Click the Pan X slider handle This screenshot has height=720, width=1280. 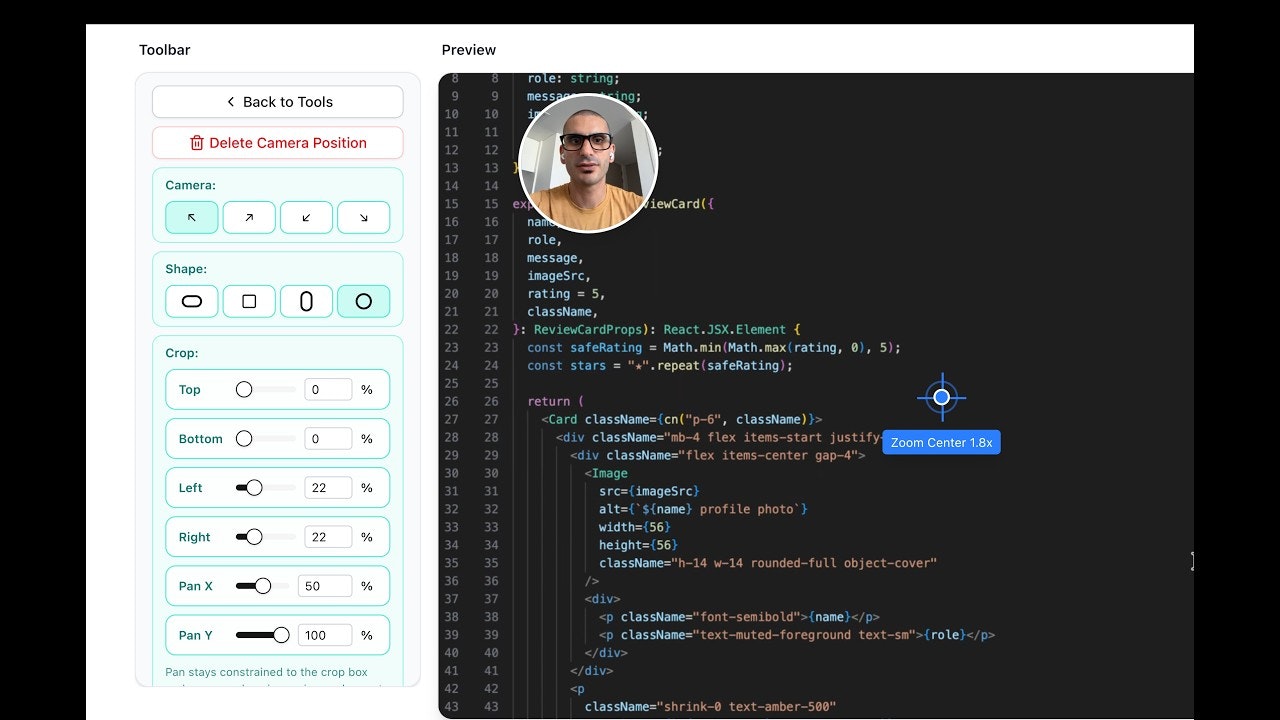coord(263,586)
